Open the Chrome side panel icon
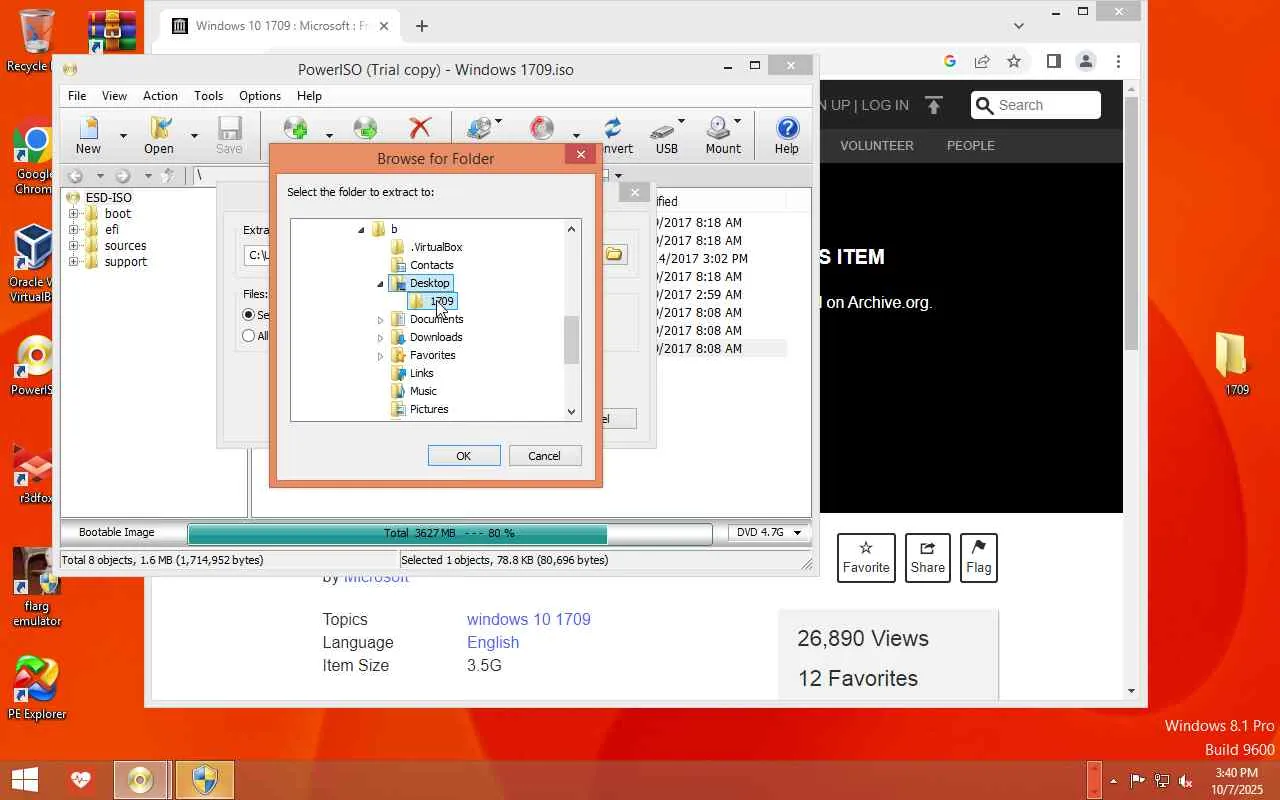This screenshot has width=1280, height=800. pos(1053,61)
